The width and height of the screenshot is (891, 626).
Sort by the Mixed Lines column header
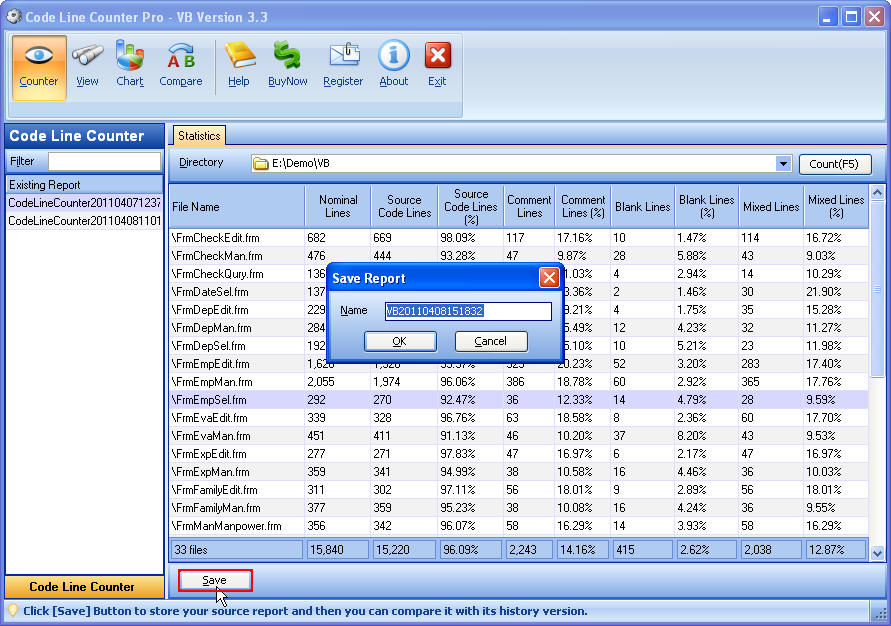coord(771,207)
